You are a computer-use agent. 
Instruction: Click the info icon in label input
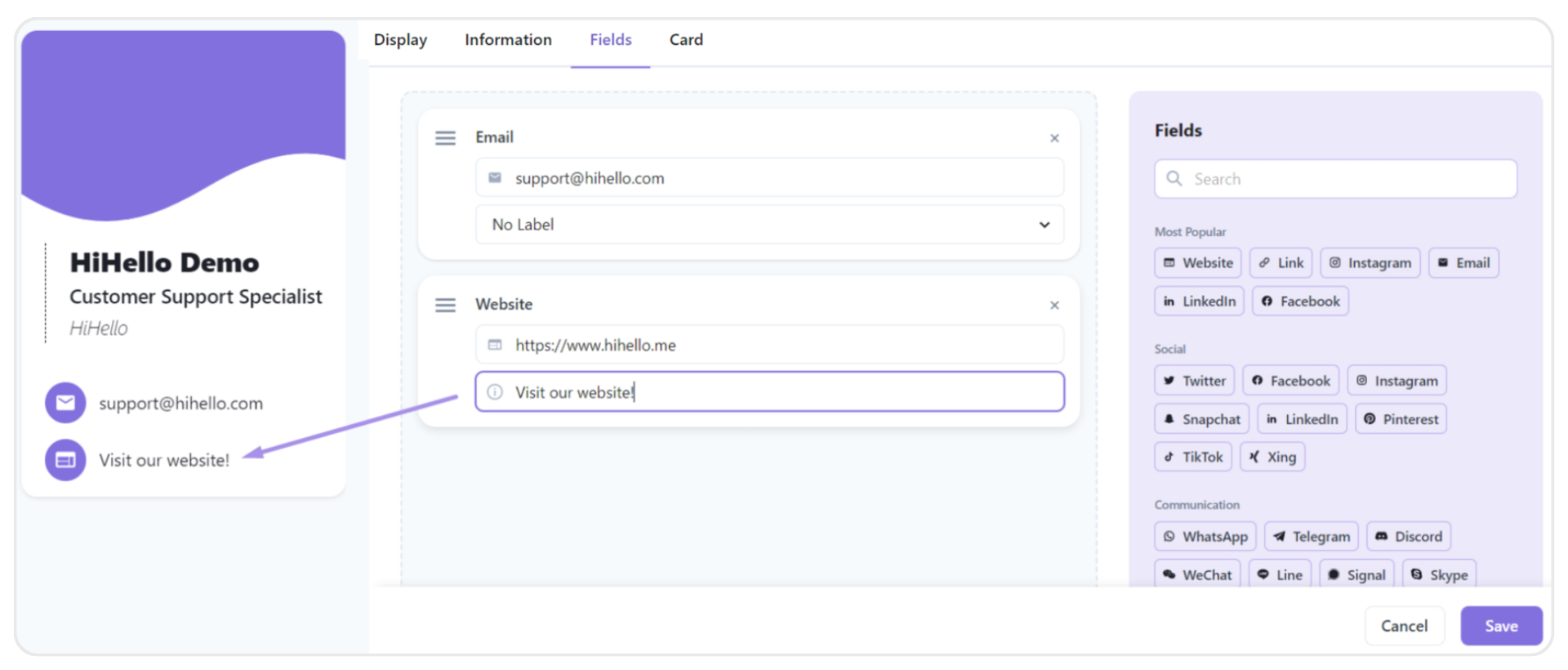coord(495,392)
